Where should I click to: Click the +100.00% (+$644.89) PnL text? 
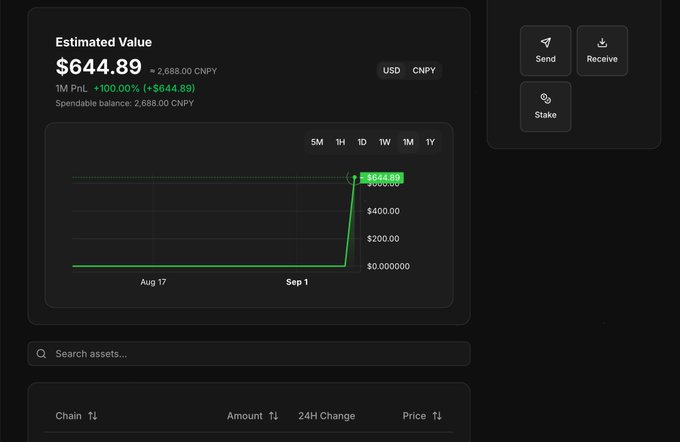click(x=144, y=88)
